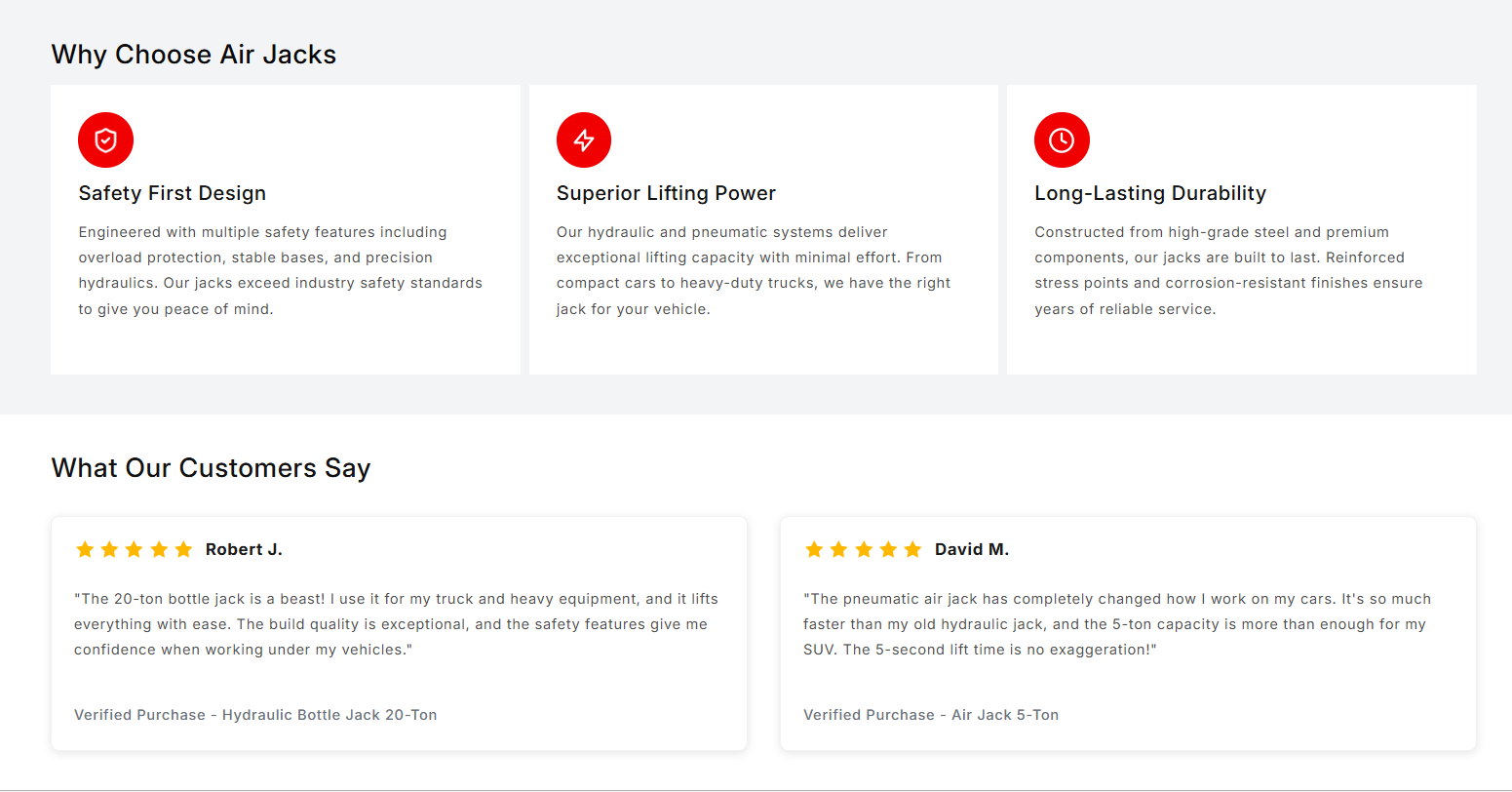Click first star in David M.'s rating

click(x=814, y=549)
